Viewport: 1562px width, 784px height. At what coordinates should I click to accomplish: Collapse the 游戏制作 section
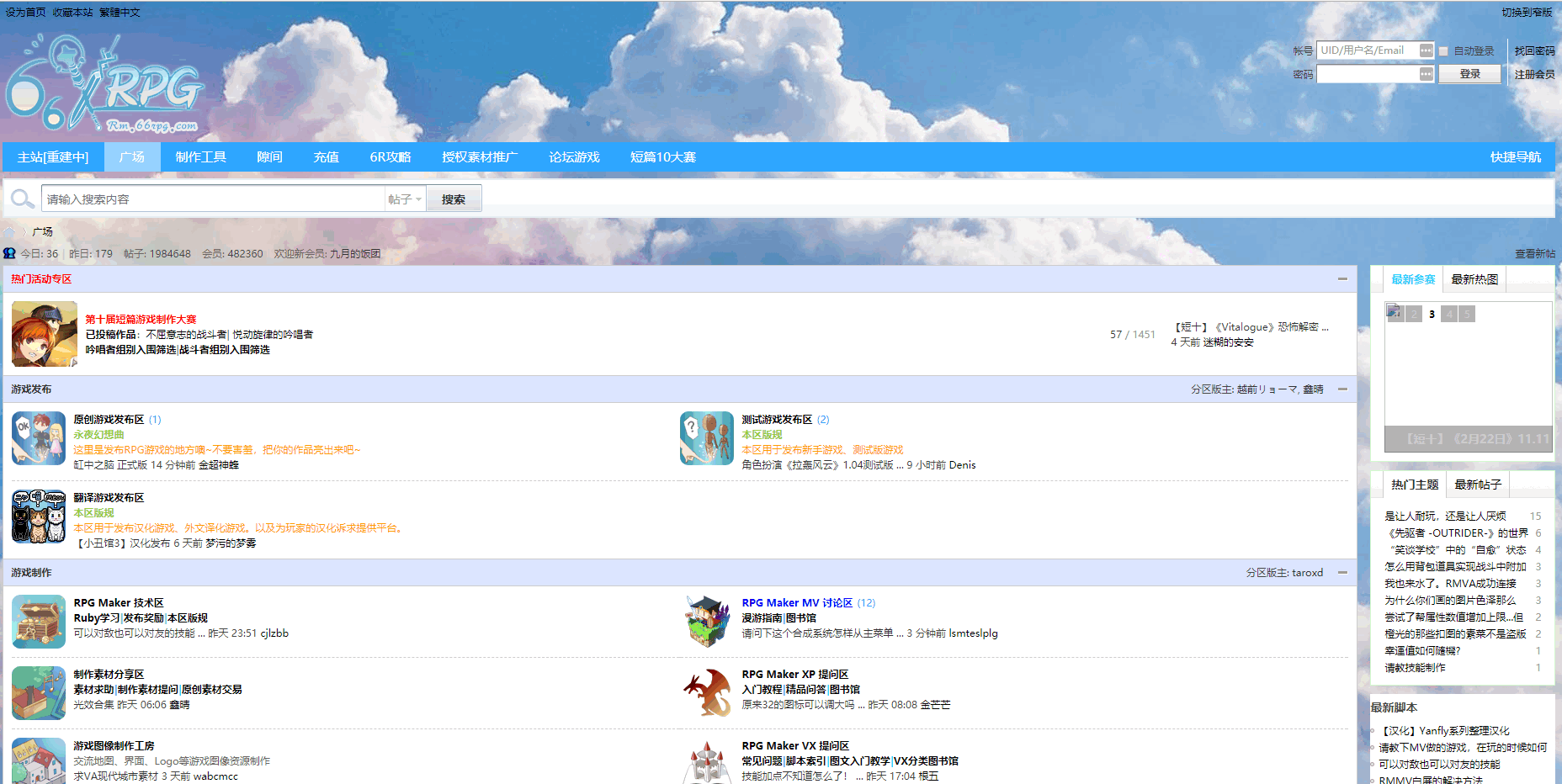click(1342, 572)
